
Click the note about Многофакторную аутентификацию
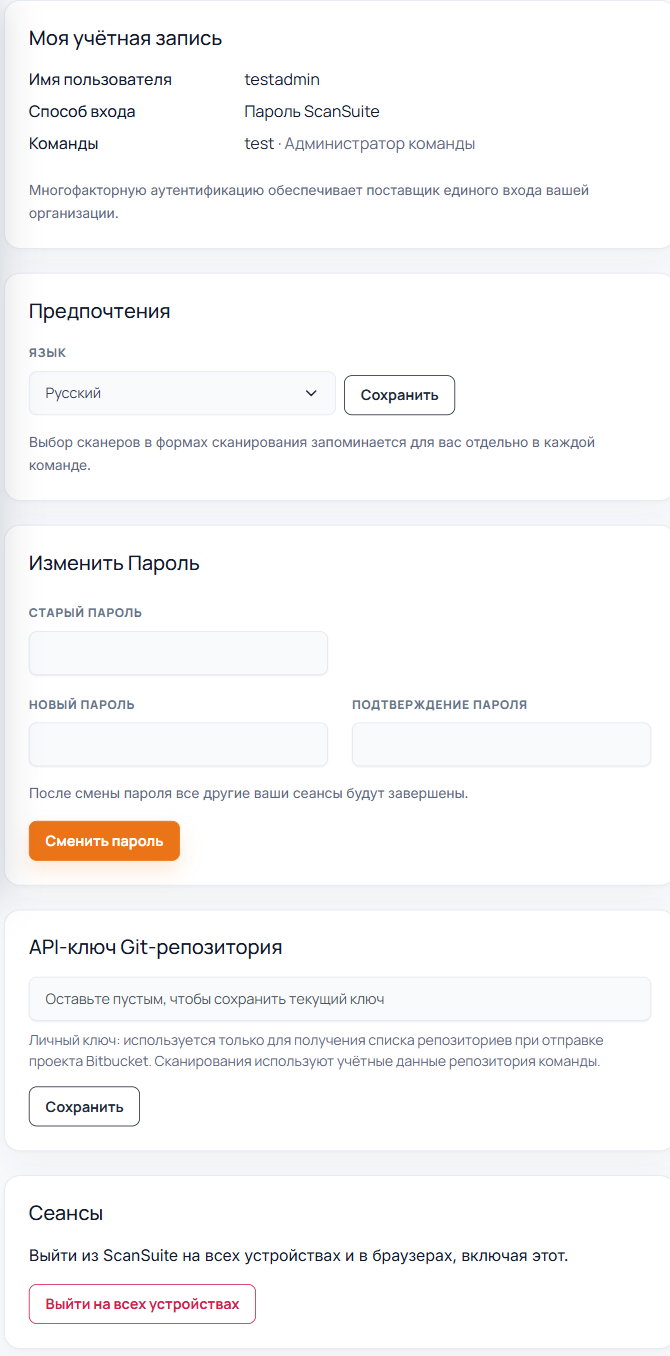(309, 201)
